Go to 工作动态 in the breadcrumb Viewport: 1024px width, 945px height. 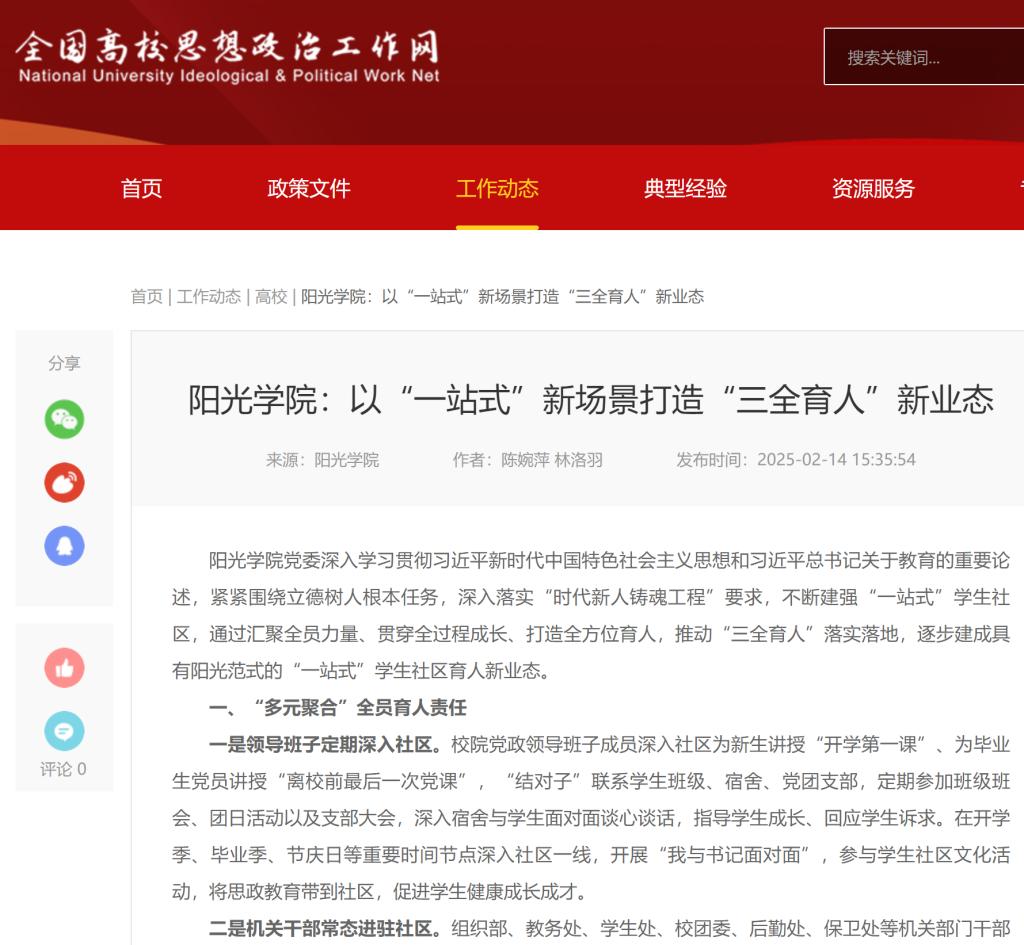(x=209, y=296)
